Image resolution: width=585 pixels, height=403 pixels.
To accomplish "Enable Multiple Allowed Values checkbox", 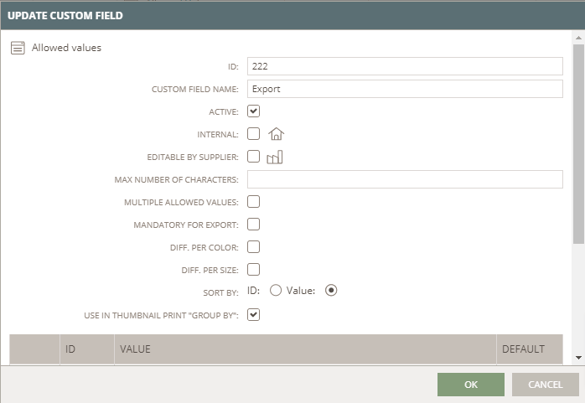I will coord(253,202).
